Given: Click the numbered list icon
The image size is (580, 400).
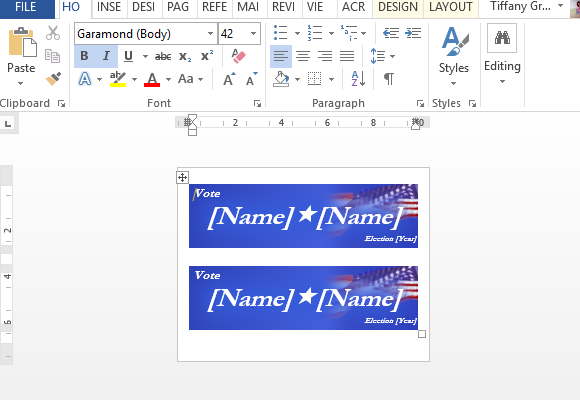Looking at the screenshot, I should pyautogui.click(x=315, y=33).
